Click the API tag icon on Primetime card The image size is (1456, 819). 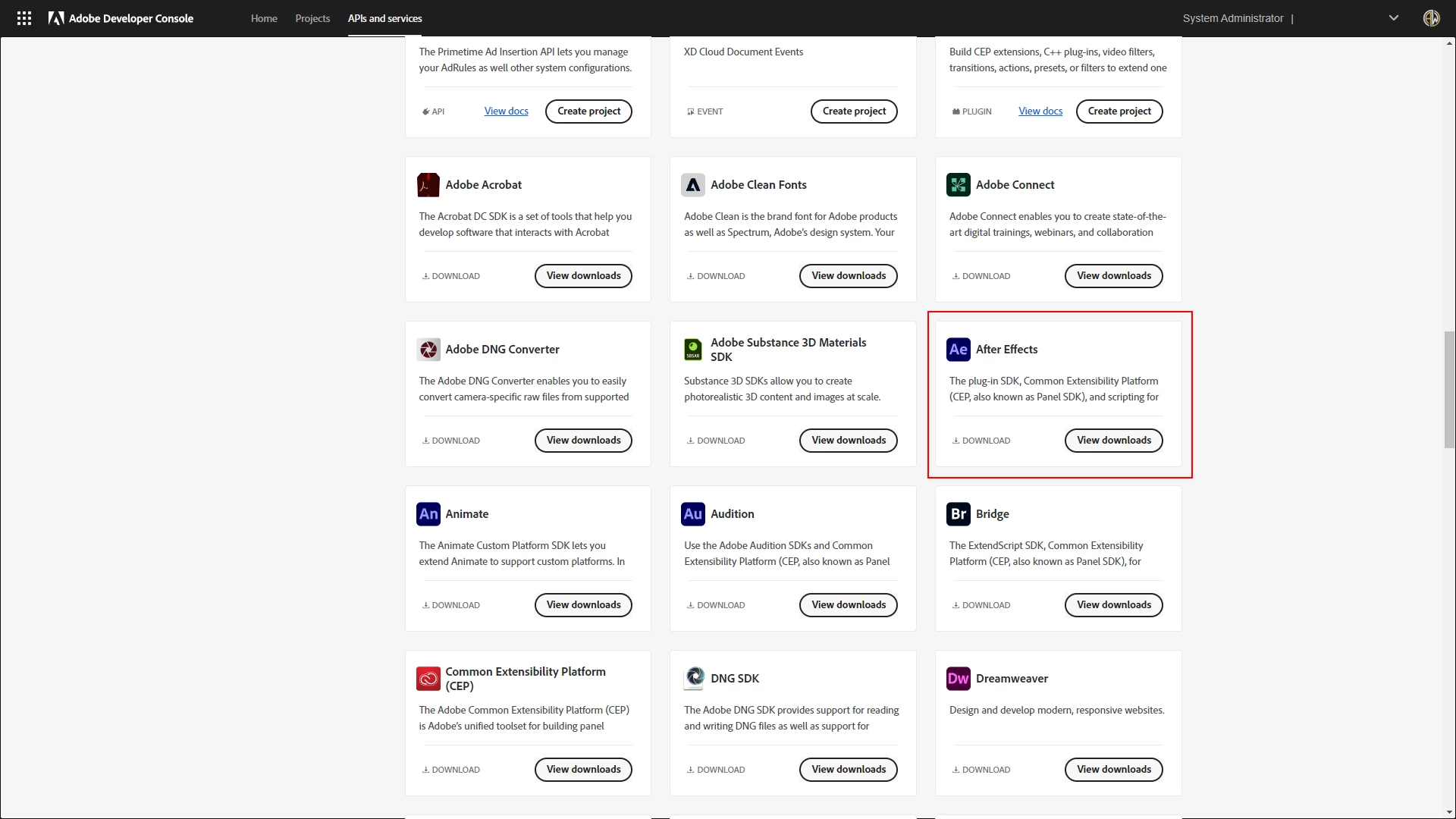tap(425, 111)
